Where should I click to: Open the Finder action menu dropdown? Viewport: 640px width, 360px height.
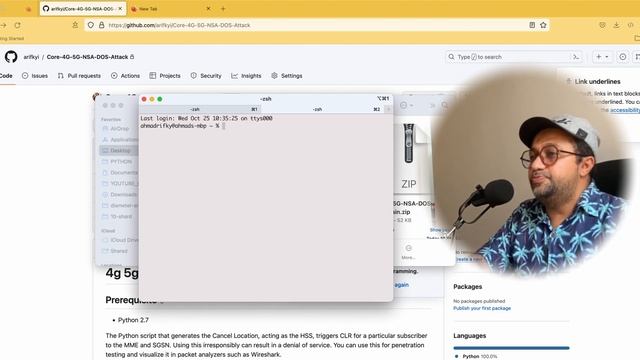click(407, 105)
